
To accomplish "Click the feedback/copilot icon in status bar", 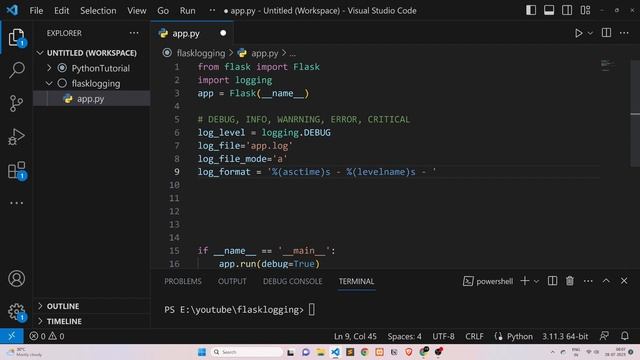I will (x=604, y=336).
